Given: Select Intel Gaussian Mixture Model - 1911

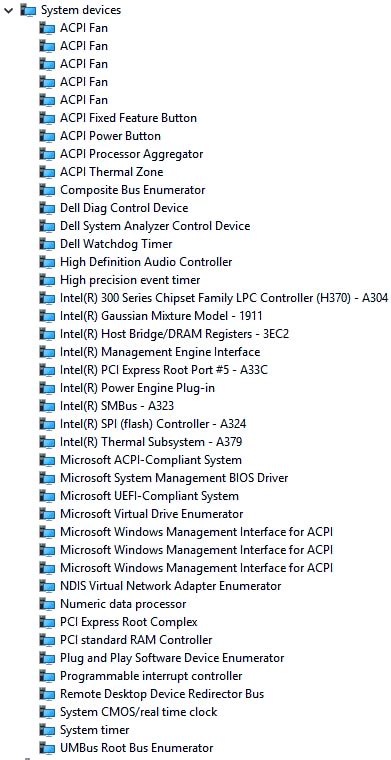Looking at the screenshot, I should pyautogui.click(x=161, y=316).
